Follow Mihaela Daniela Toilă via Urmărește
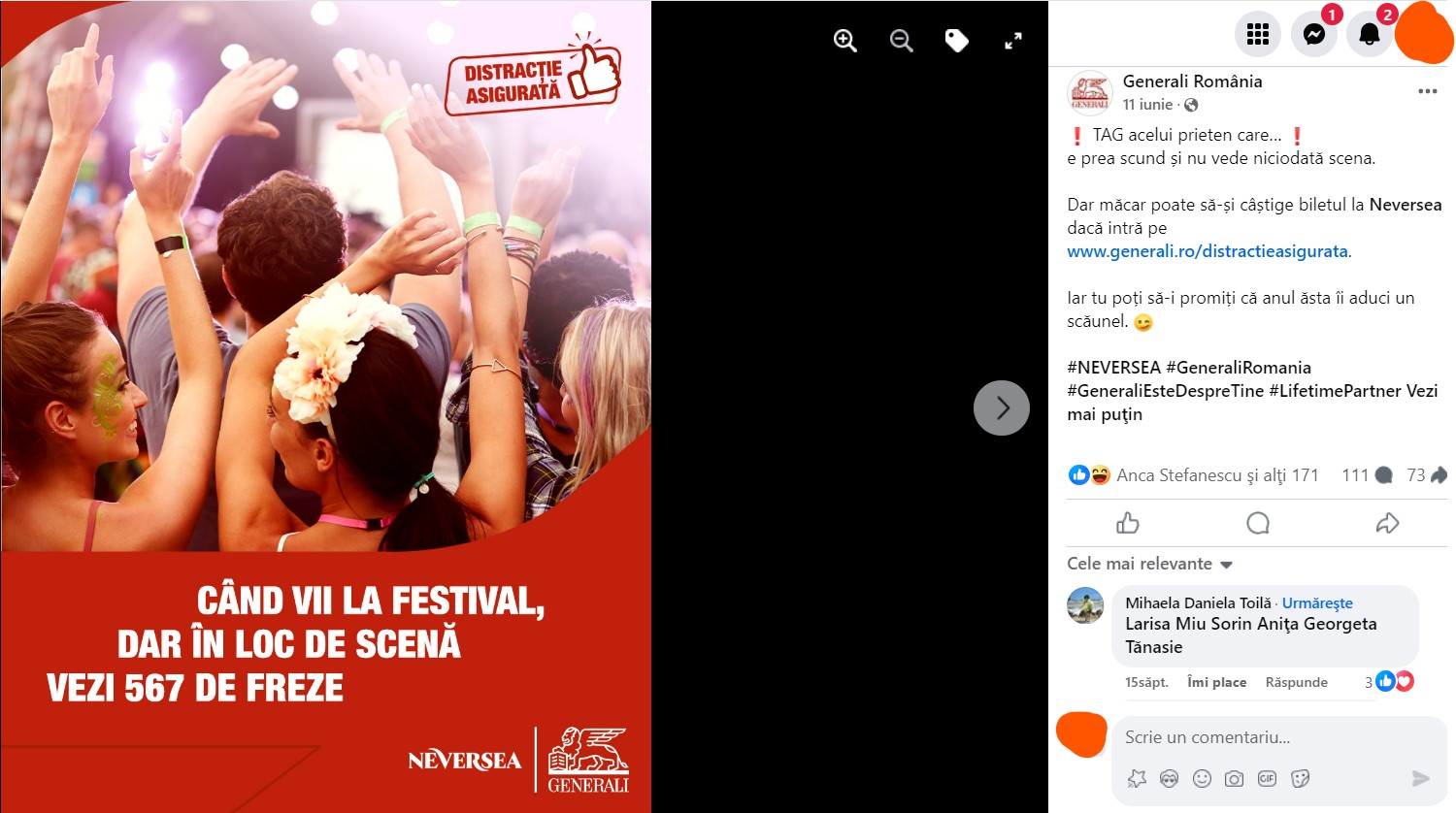The image size is (1456, 813). pos(1317,603)
